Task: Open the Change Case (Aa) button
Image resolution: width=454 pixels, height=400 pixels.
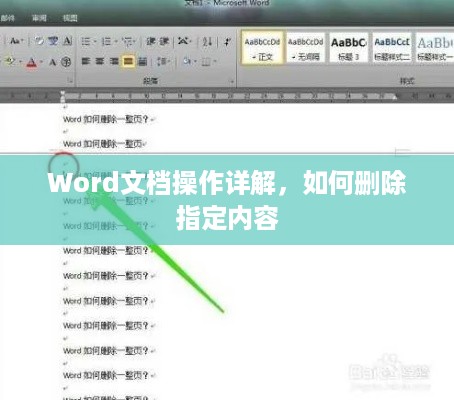Action: pos(14,41)
